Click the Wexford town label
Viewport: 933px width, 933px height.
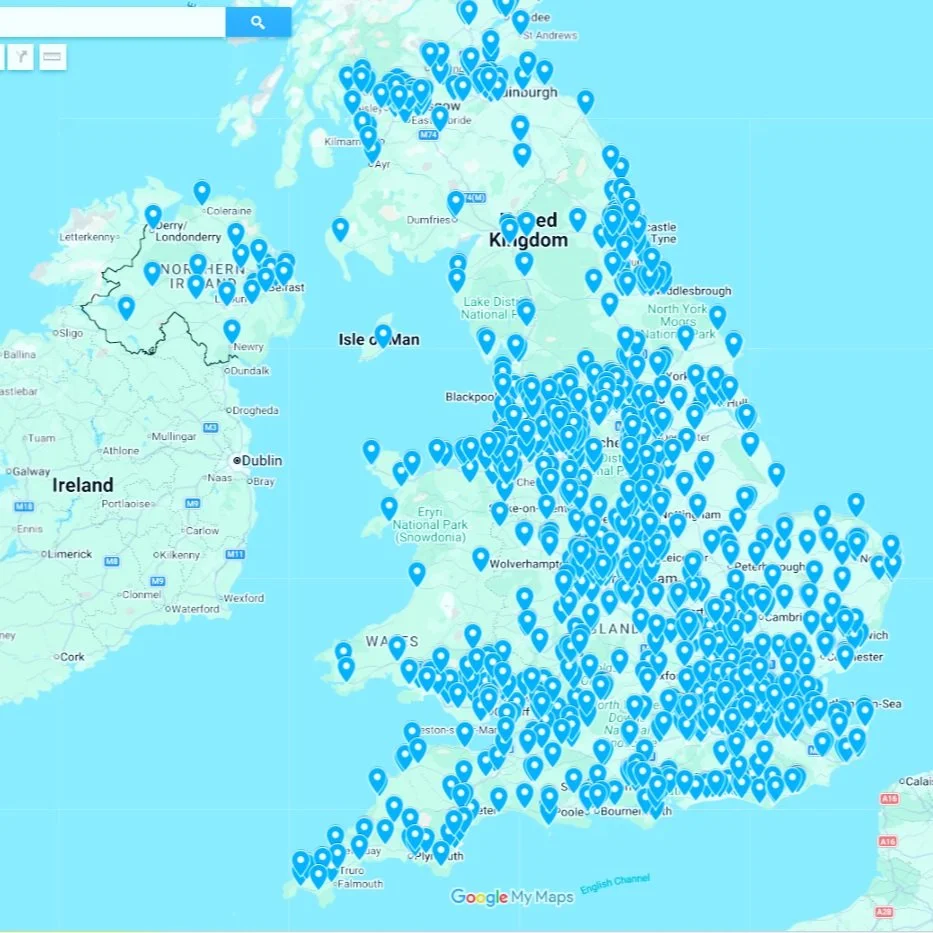point(243,598)
